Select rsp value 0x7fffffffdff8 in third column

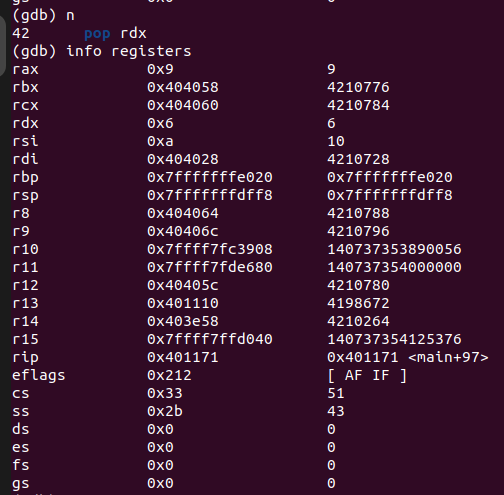(x=390, y=195)
